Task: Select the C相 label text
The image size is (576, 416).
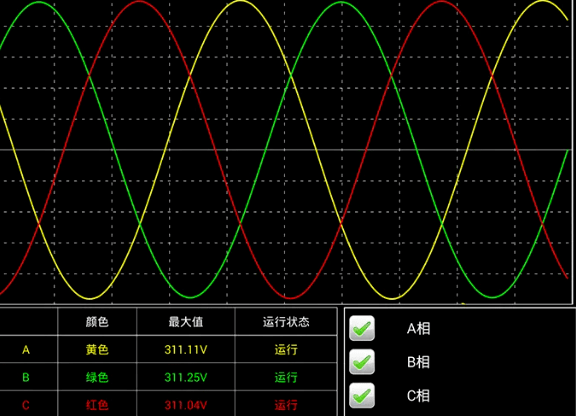Action: (x=418, y=396)
